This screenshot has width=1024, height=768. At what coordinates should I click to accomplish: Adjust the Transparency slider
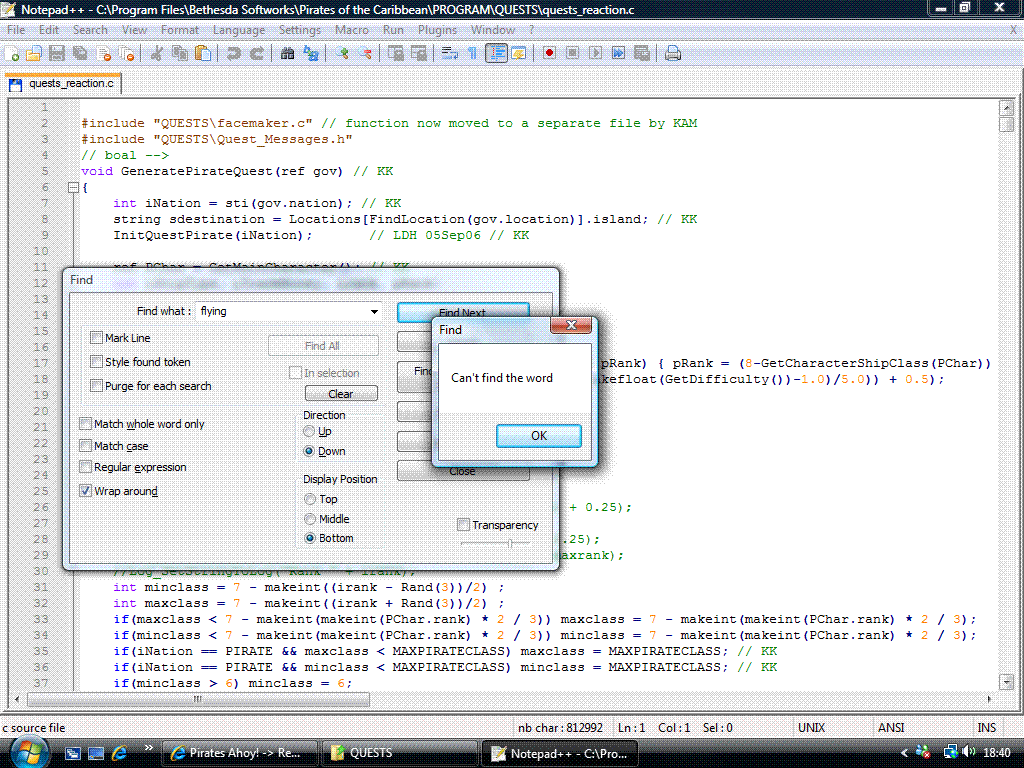[509, 543]
